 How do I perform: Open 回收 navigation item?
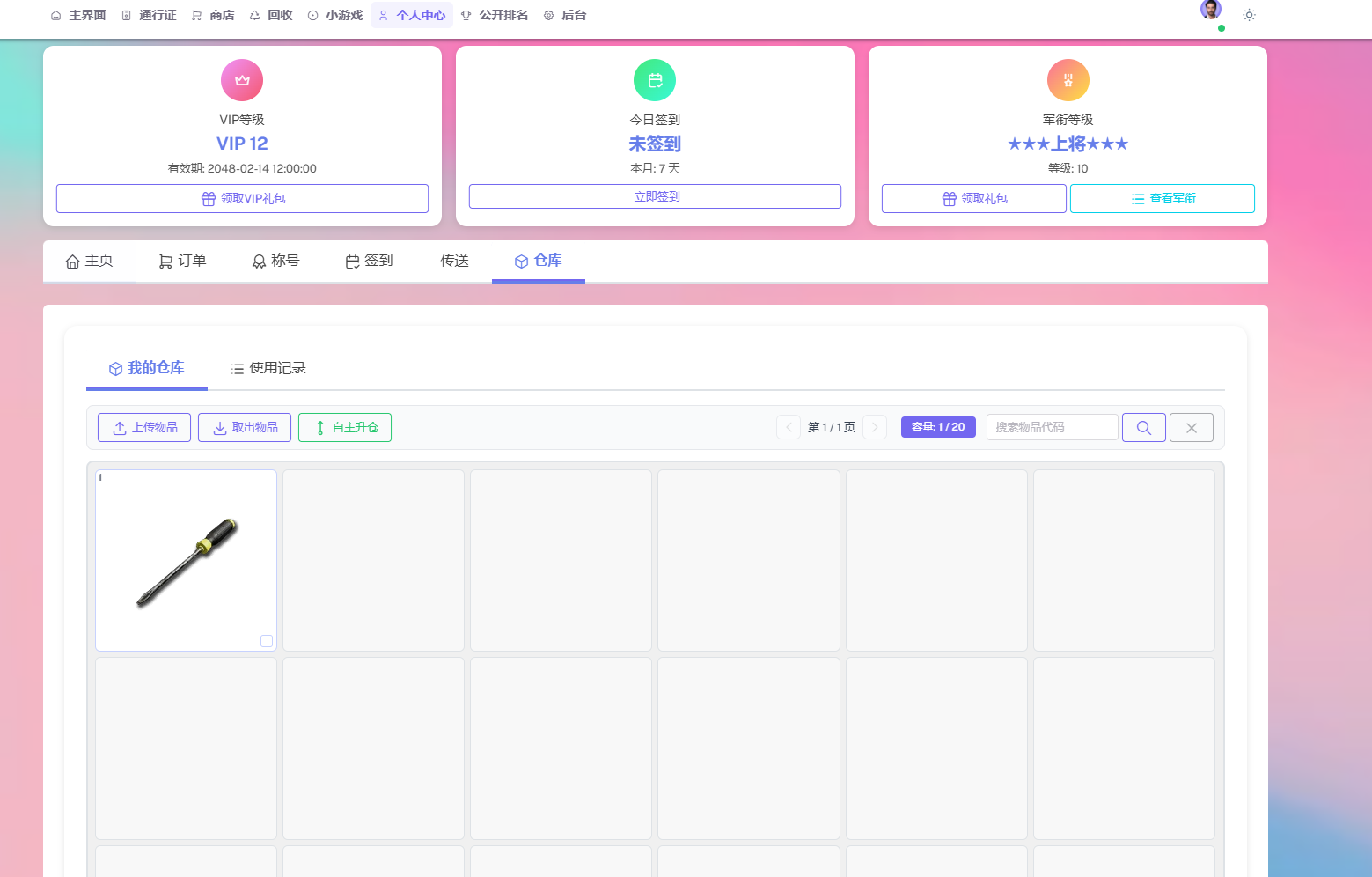coord(271,15)
